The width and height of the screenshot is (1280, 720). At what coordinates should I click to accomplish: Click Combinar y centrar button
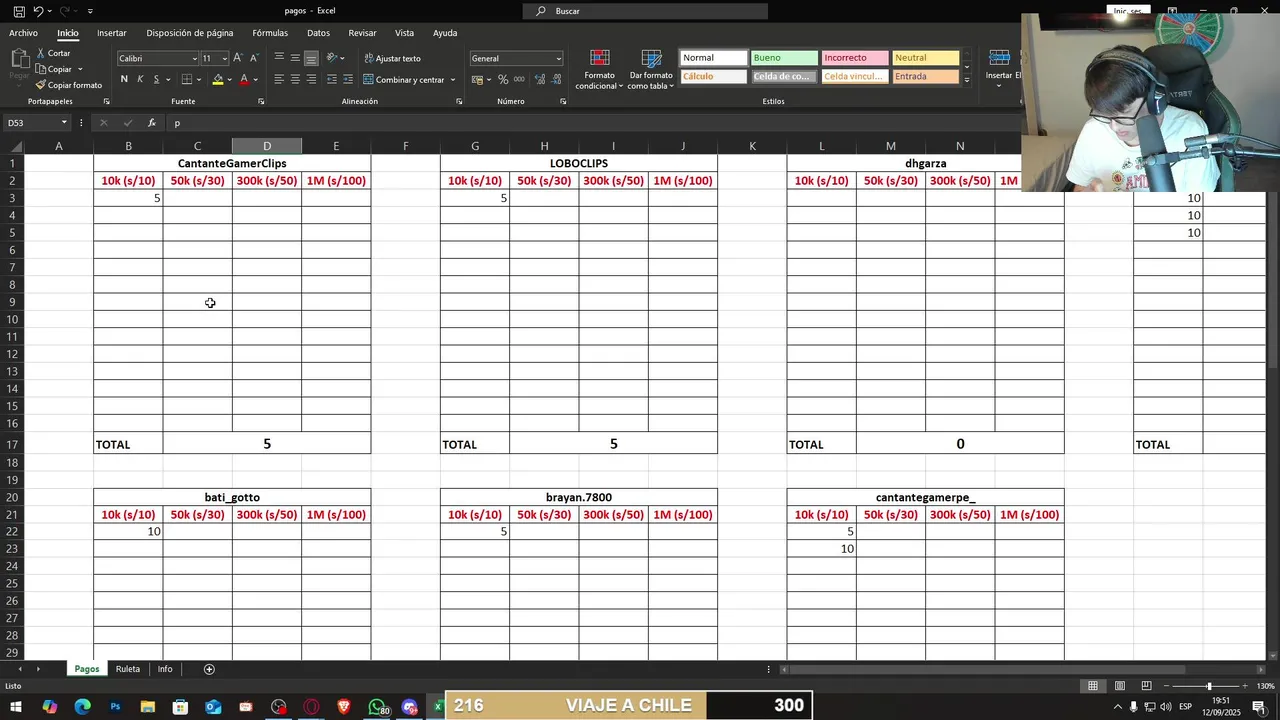[404, 79]
